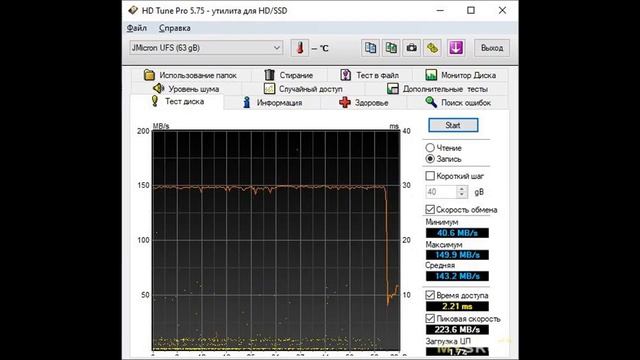The height and width of the screenshot is (360, 640).
Task: Click the Стирание trash can icon
Action: pyautogui.click(x=269, y=75)
